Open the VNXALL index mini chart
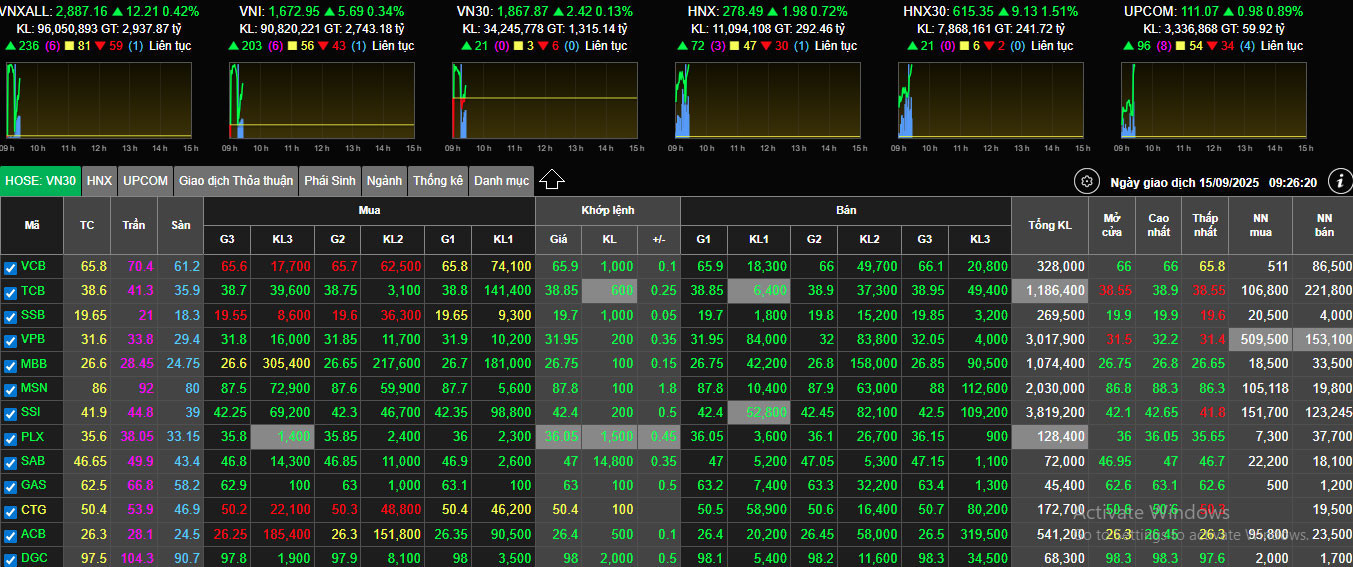The height and width of the screenshot is (567, 1353). [98, 100]
